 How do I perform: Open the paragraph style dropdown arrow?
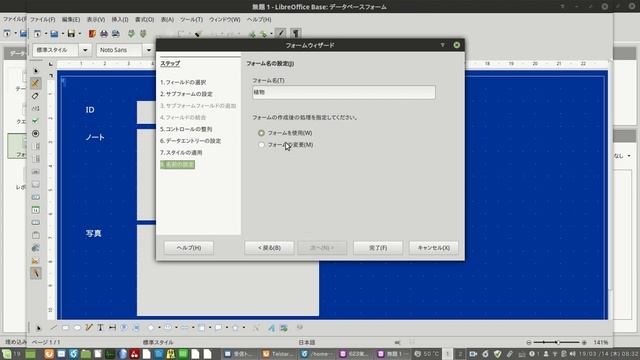(x=85, y=50)
